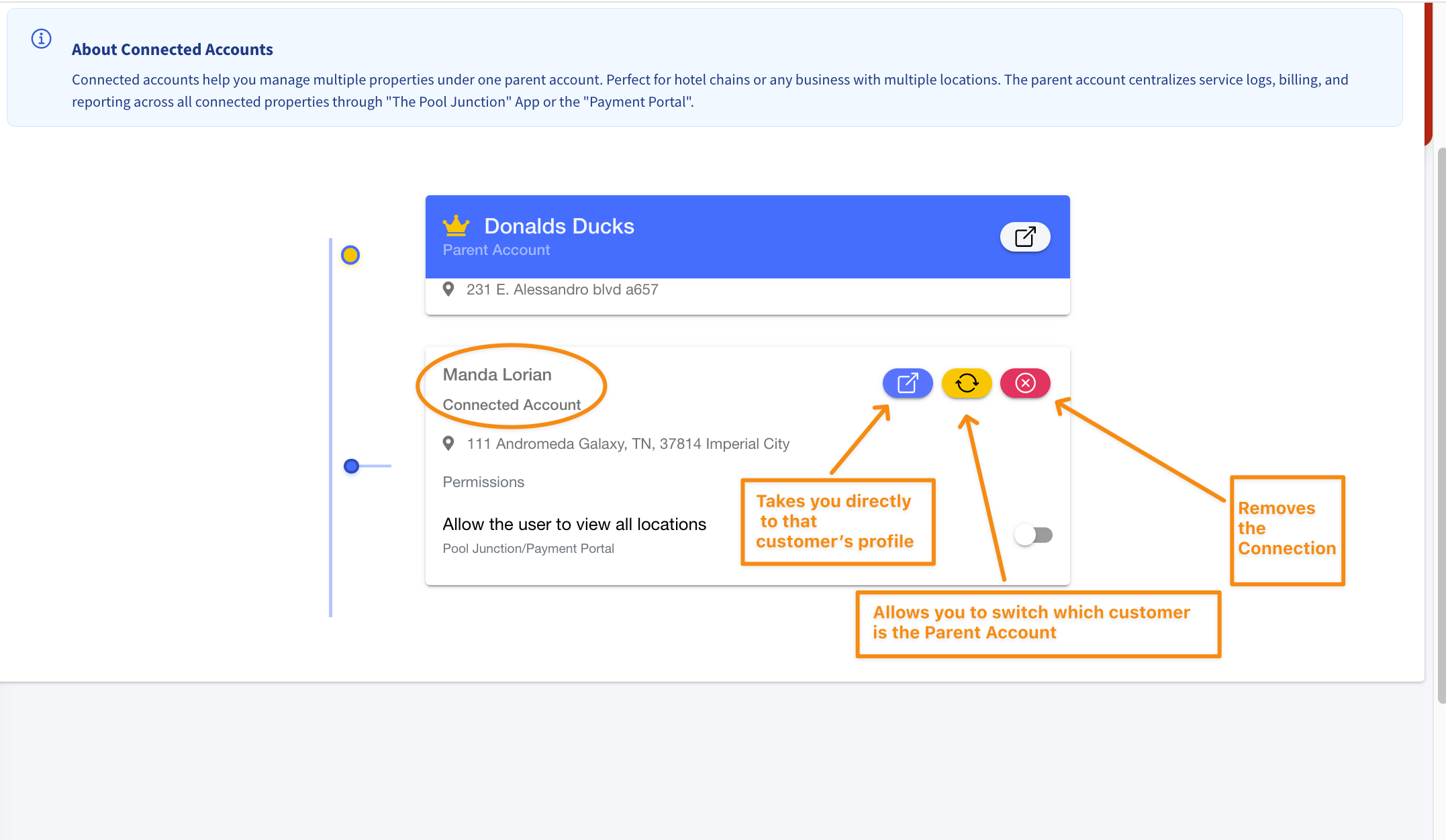
Task: Click the Parent Account subtitle
Action: 496,250
